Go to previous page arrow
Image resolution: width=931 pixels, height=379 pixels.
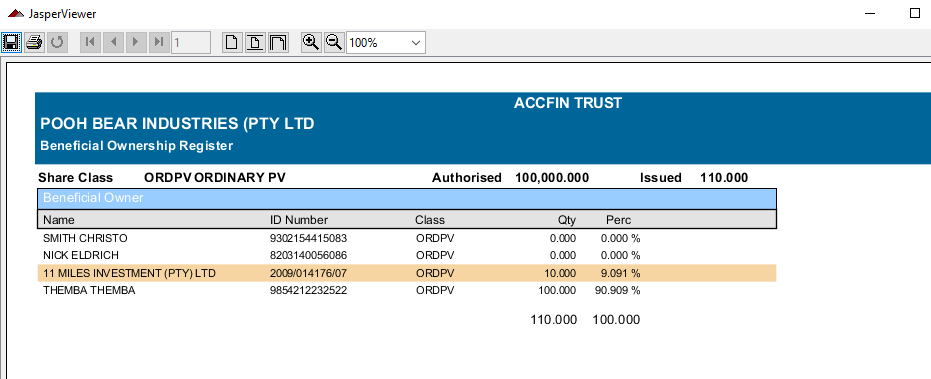[113, 42]
